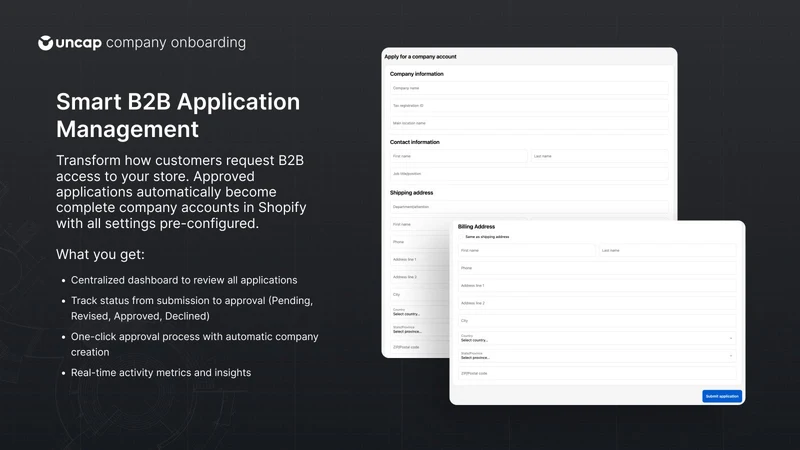800x450 pixels.
Task: Click ZIP/Postal code in Shipping address
Action: click(x=420, y=347)
